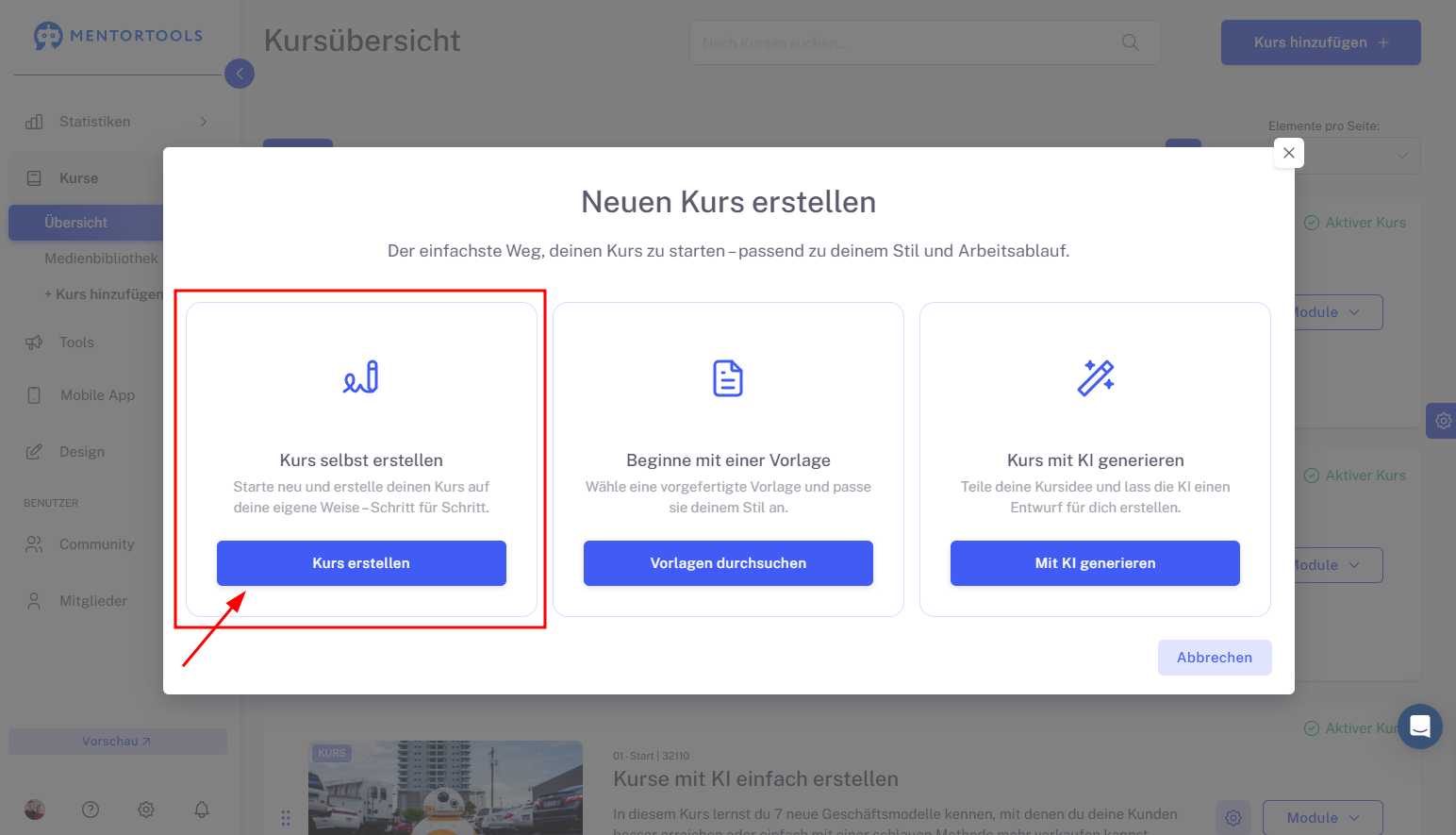Open notifications bell icon
This screenshot has height=835, width=1456.
[202, 810]
